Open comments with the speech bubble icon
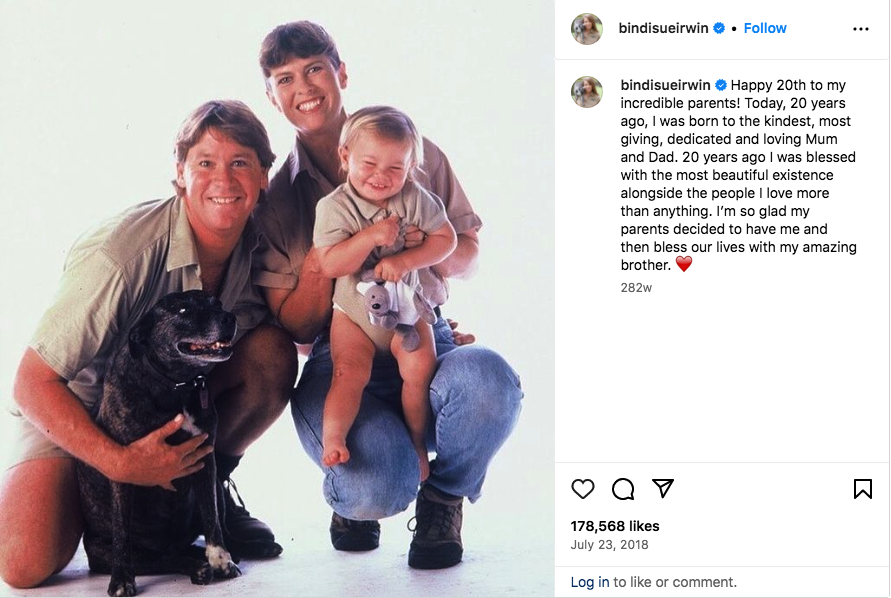Viewport: 891px width, 598px height. point(623,489)
